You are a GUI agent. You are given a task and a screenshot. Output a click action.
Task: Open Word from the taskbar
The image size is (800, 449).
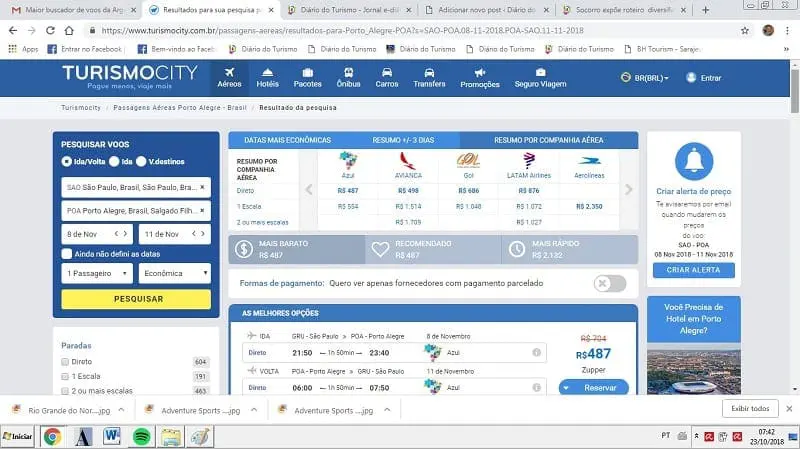click(111, 437)
